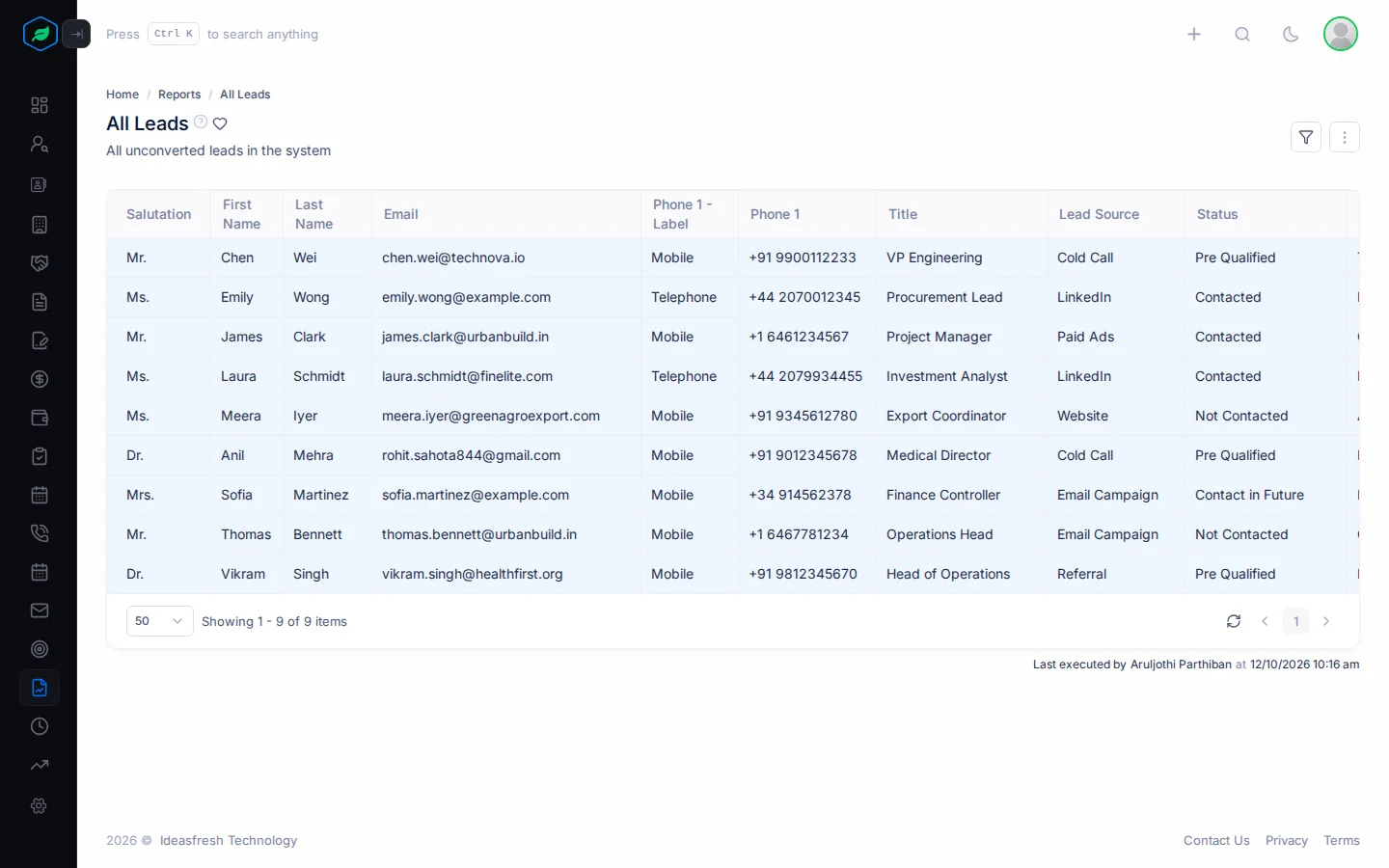Go to Reports breadcrumb
1389x868 pixels.
(179, 95)
